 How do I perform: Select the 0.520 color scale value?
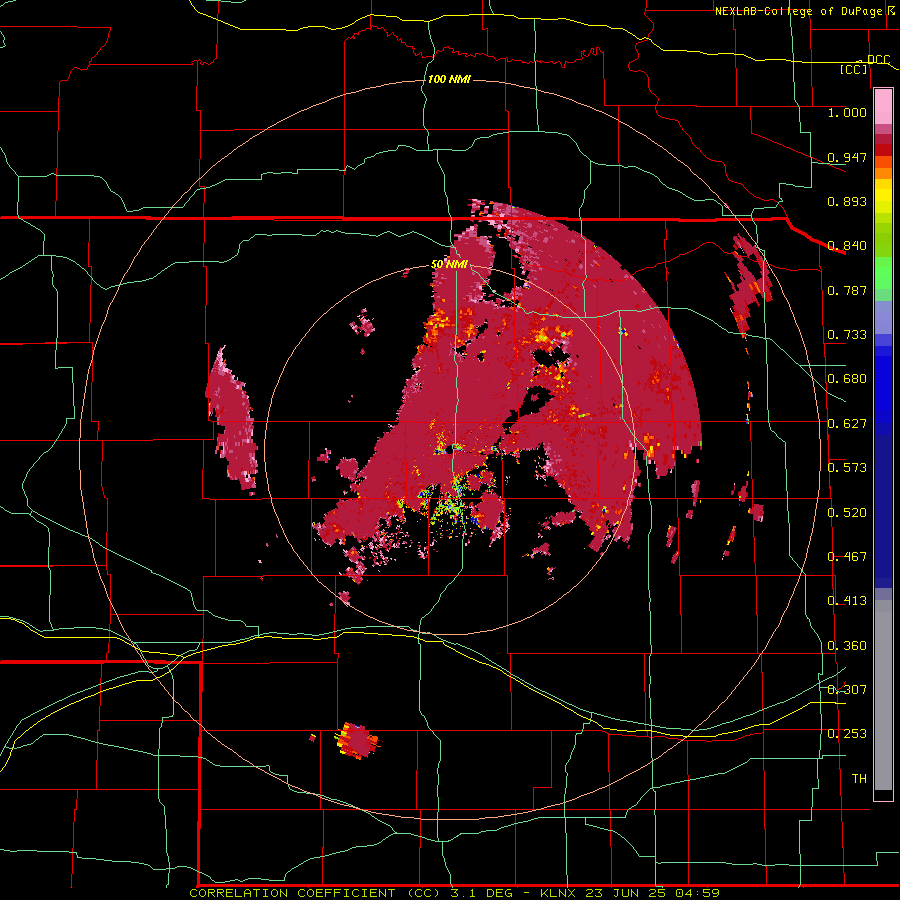847,513
